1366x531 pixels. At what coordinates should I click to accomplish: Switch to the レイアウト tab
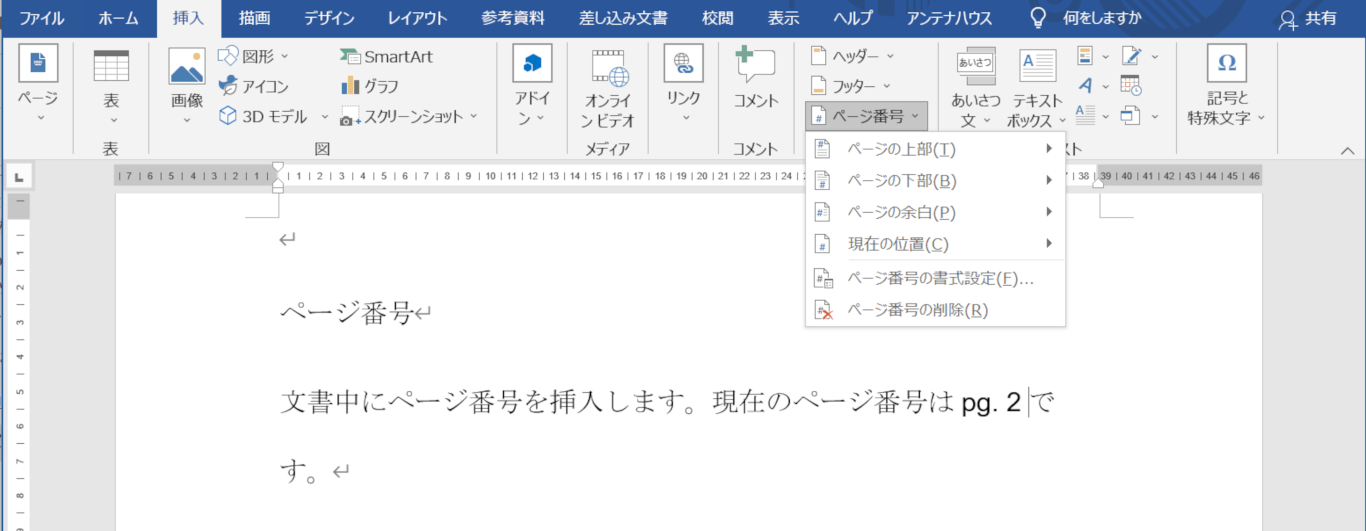click(417, 18)
